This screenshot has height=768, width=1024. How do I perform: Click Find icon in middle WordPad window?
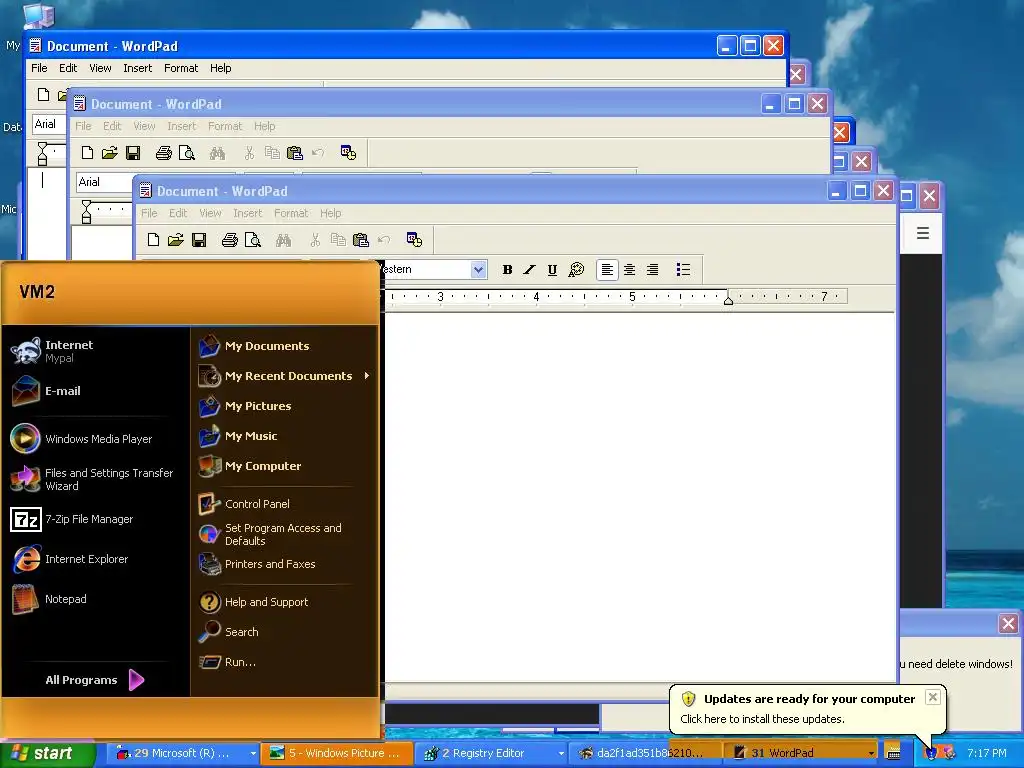pos(217,153)
